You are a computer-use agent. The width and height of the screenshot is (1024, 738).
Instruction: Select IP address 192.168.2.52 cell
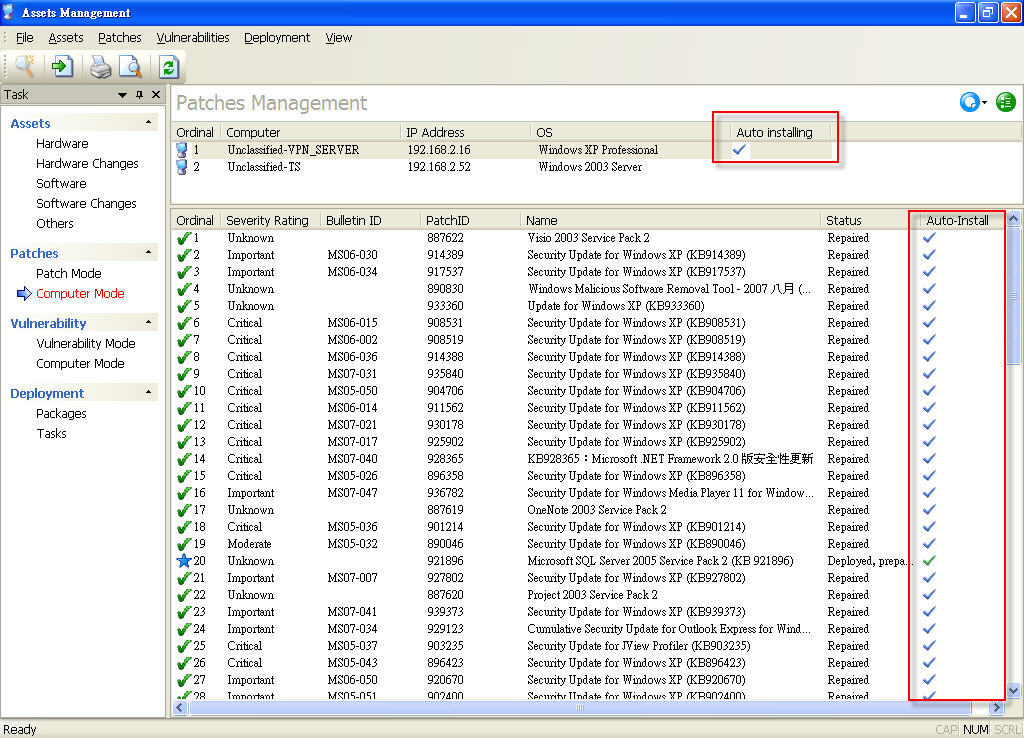439,167
